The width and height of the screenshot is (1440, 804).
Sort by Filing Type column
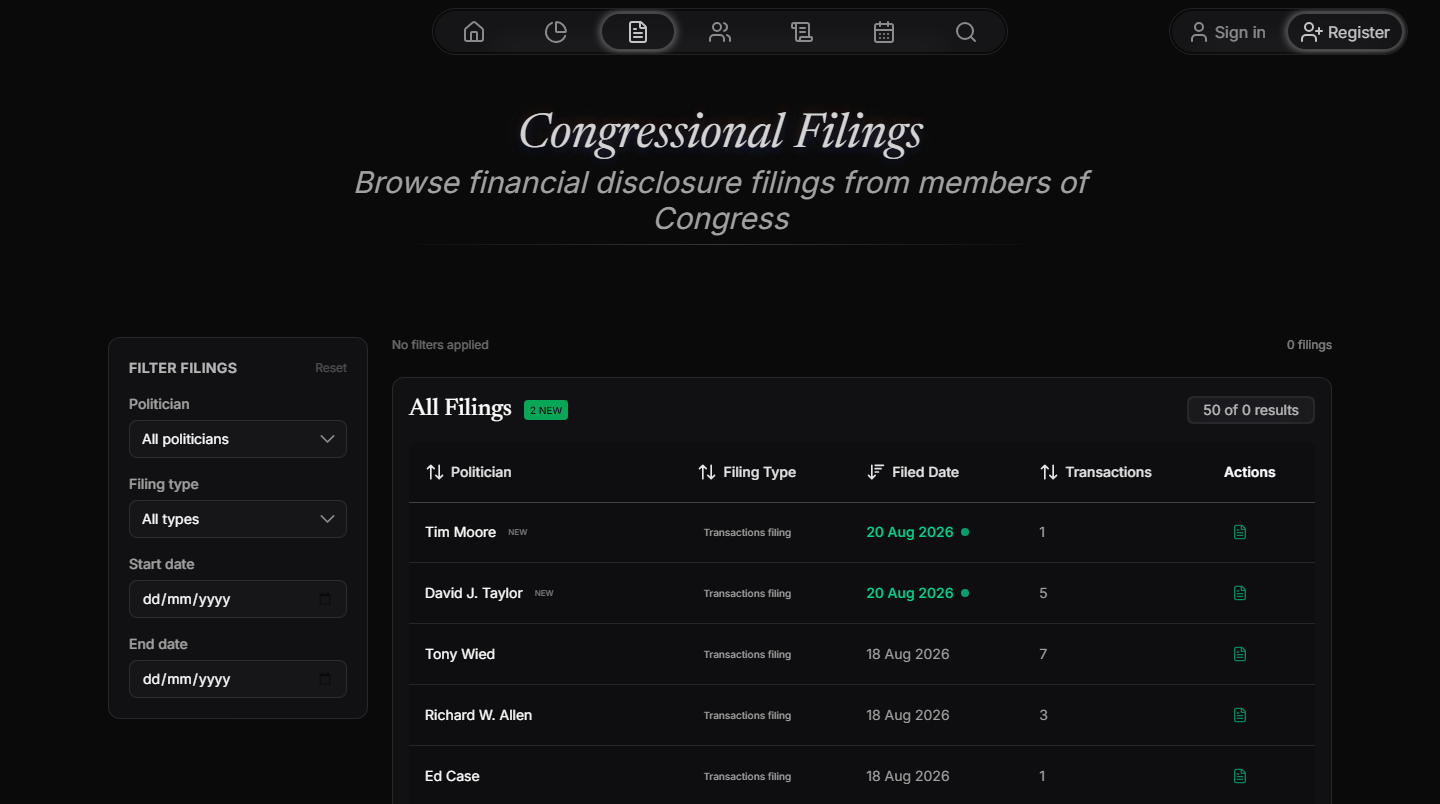(747, 472)
